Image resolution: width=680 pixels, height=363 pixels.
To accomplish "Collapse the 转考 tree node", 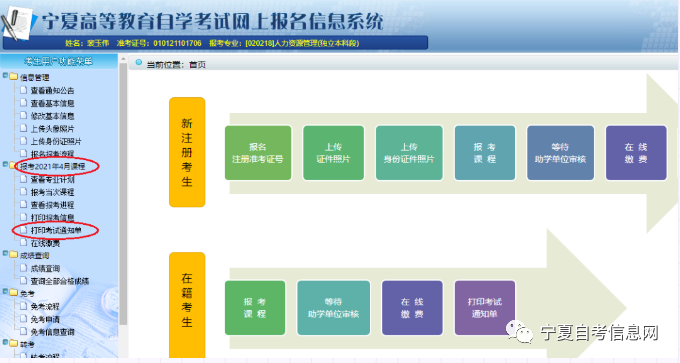I will [5, 343].
